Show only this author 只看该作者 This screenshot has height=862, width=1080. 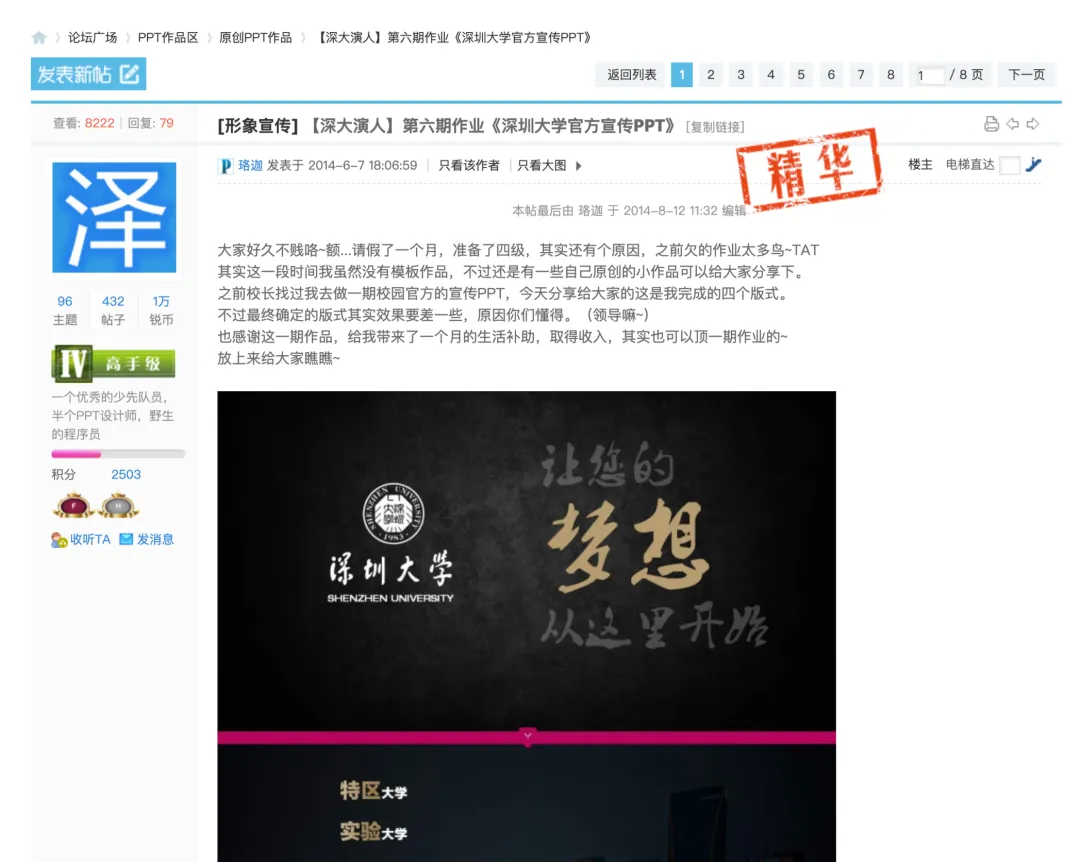(469, 165)
